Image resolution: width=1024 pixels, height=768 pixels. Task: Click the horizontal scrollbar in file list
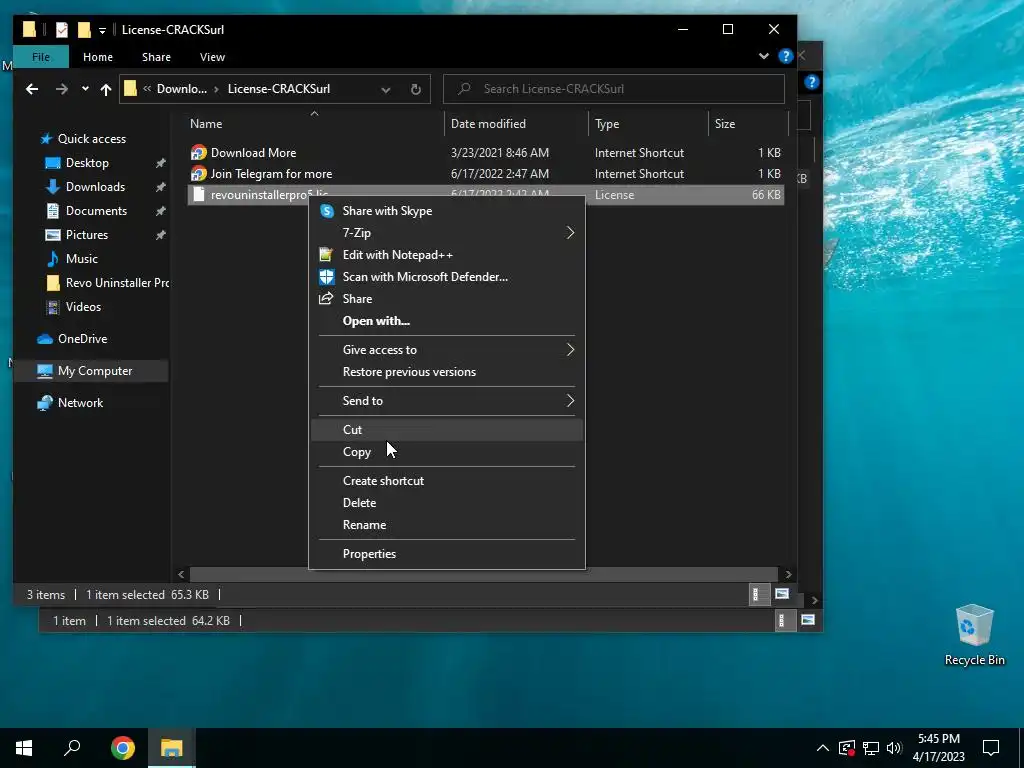click(x=483, y=574)
